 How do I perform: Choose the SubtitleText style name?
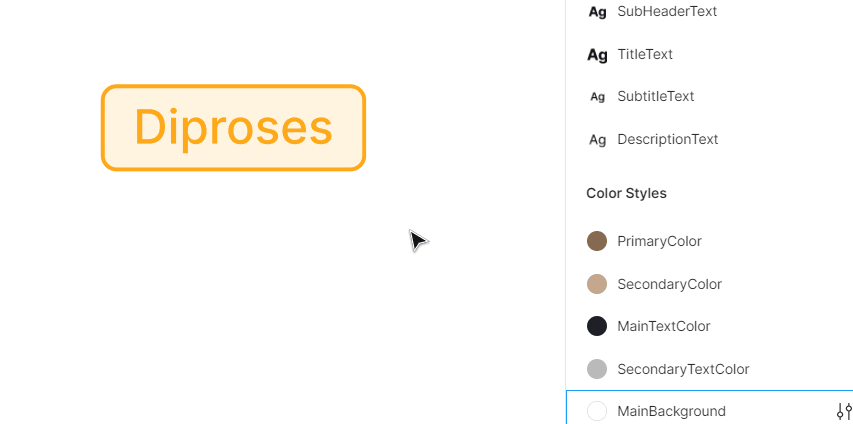click(656, 97)
